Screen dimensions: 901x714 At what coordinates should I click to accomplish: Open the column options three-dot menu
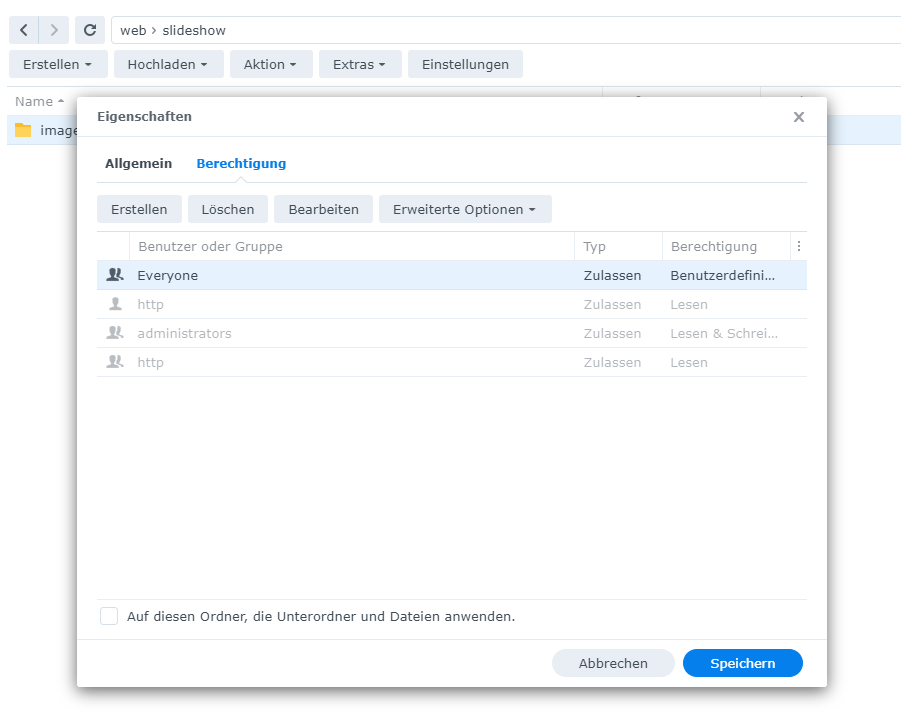point(798,246)
